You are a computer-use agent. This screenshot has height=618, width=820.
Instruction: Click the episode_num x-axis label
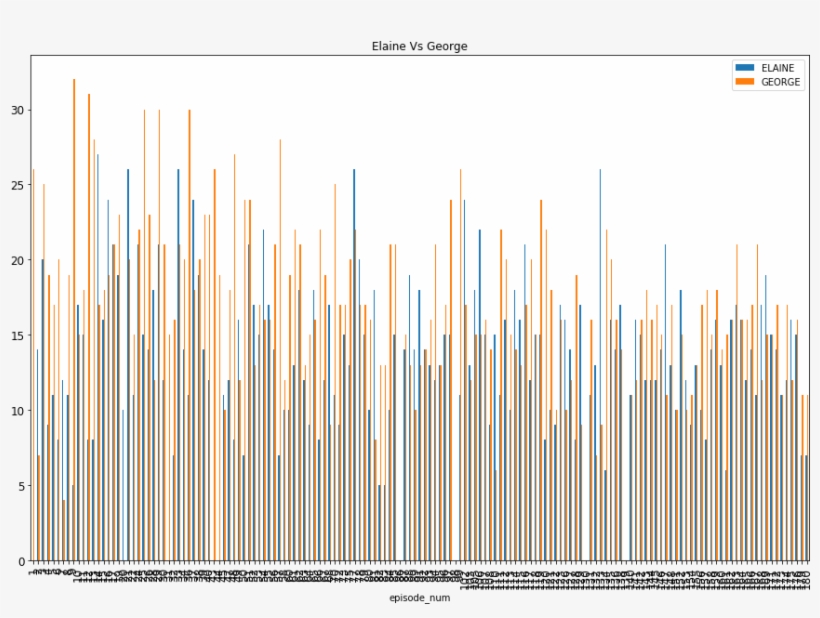tap(419, 599)
